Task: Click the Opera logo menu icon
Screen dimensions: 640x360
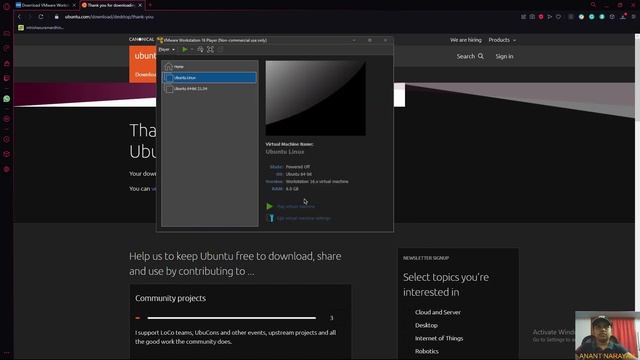Action: tap(6, 6)
